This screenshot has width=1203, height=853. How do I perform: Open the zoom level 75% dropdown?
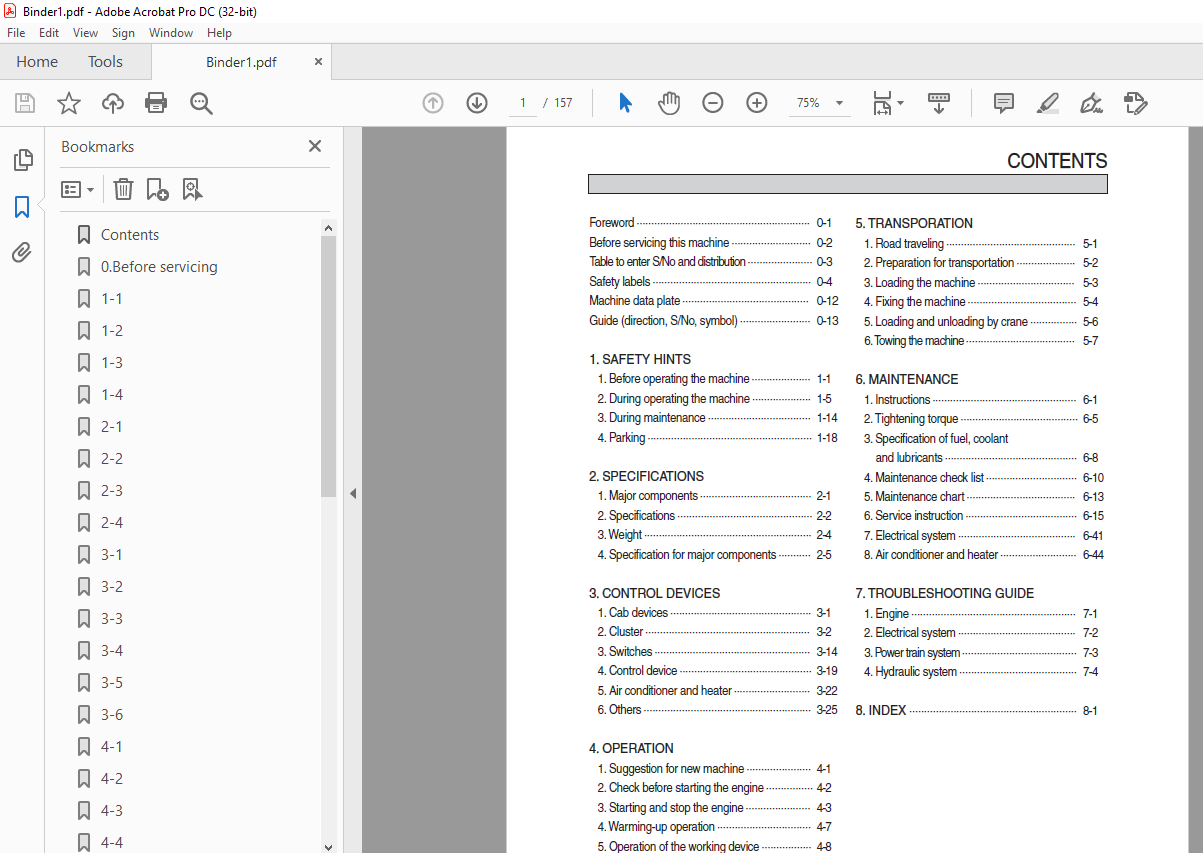coord(838,103)
